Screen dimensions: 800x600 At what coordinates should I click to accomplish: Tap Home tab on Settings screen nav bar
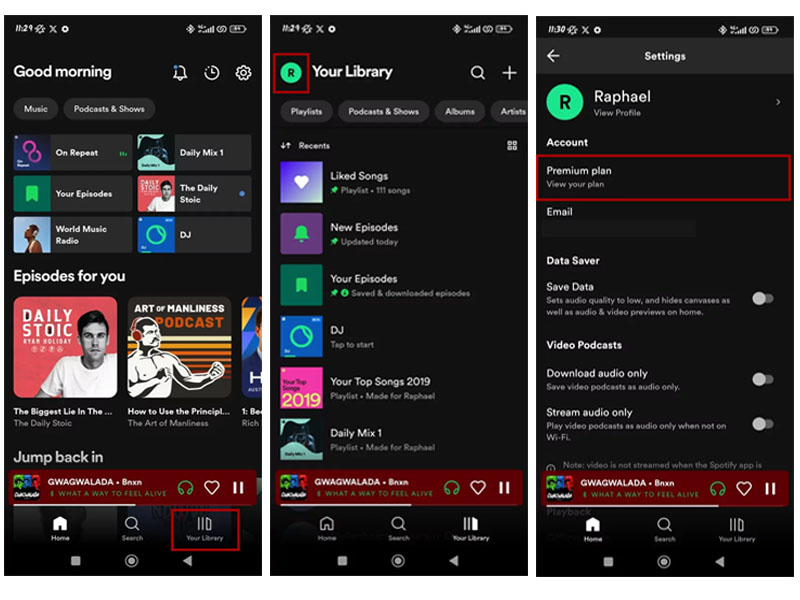[593, 530]
